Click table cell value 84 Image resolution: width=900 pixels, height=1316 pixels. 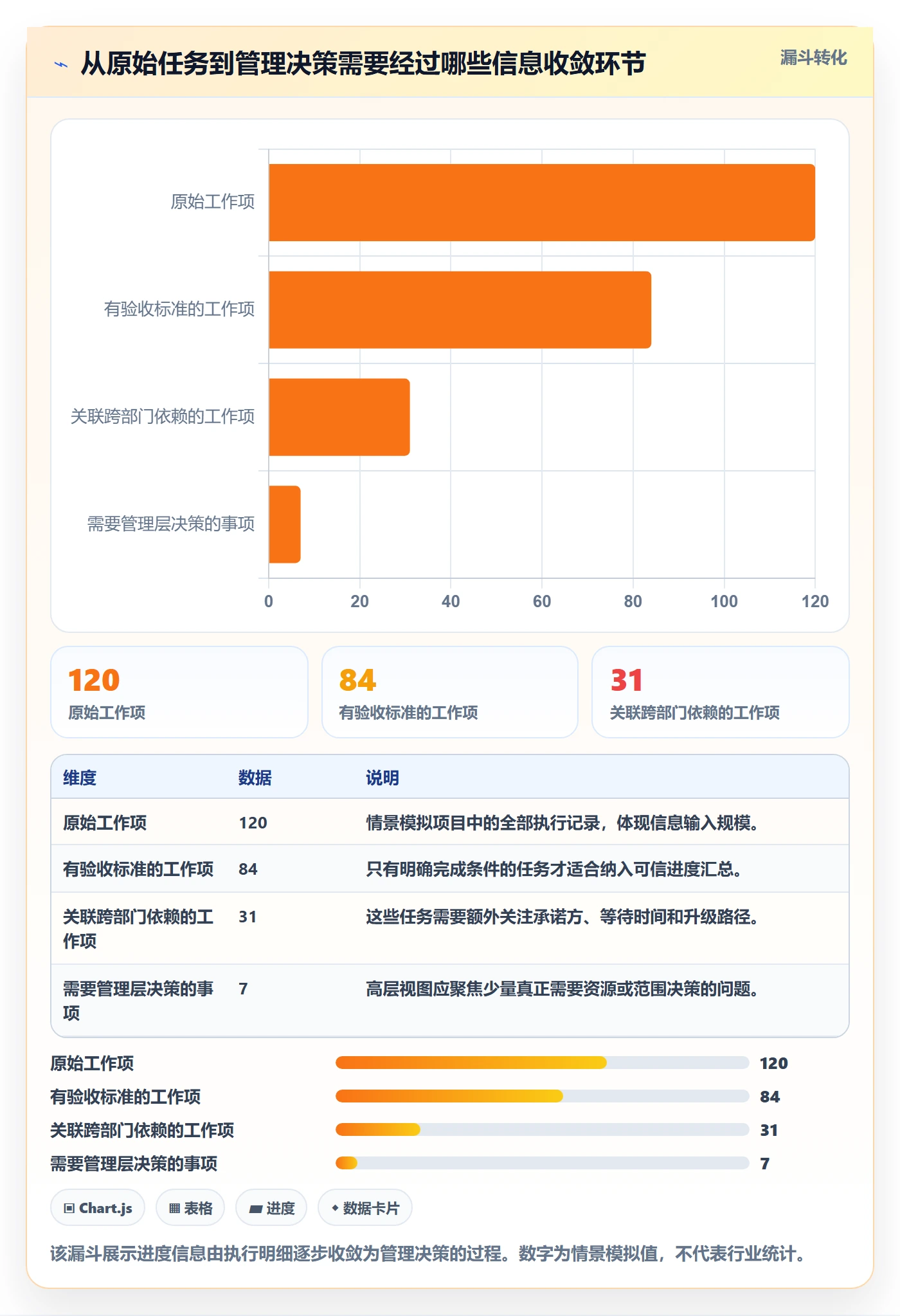[248, 869]
